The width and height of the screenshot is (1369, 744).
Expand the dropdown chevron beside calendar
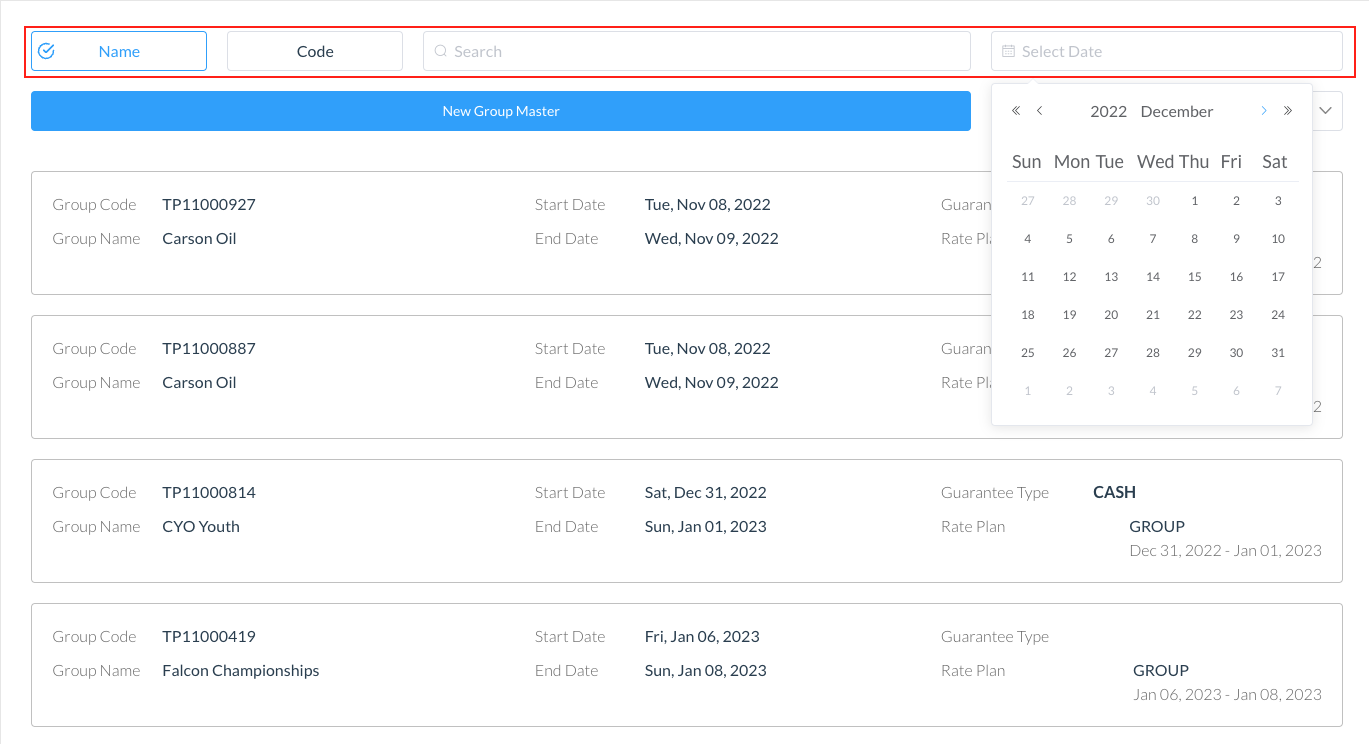click(x=1327, y=111)
